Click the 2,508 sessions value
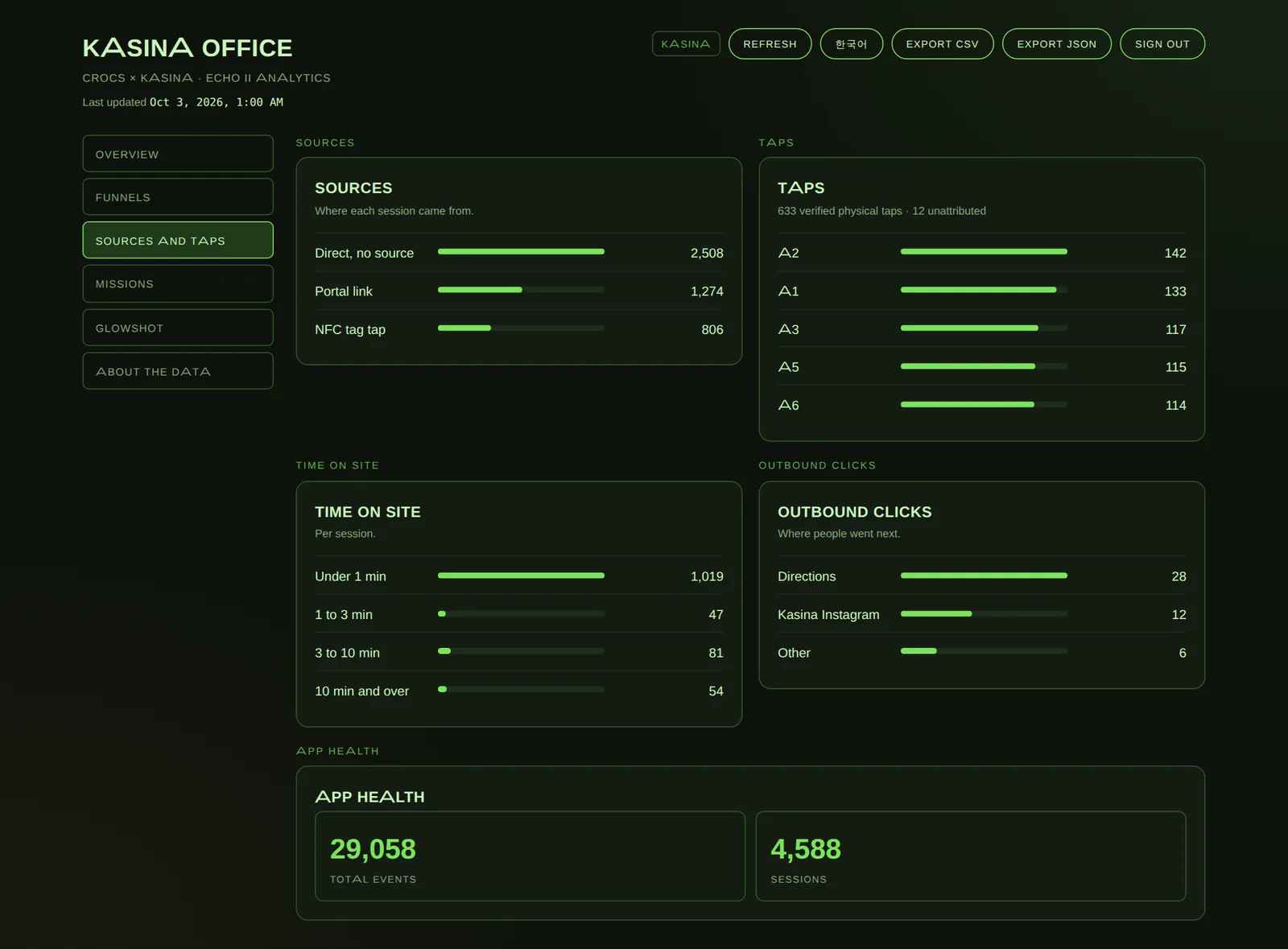The height and width of the screenshot is (949, 1288). [x=707, y=253]
